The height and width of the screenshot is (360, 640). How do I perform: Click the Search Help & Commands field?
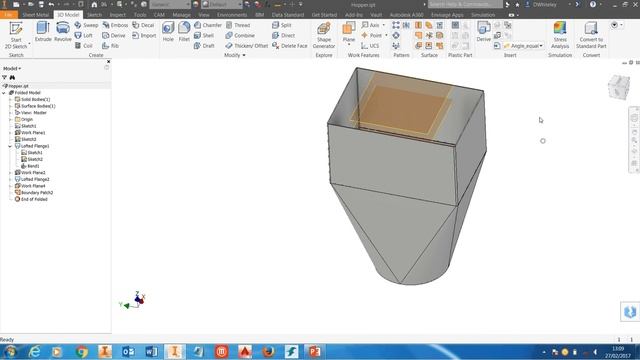(x=465, y=4)
